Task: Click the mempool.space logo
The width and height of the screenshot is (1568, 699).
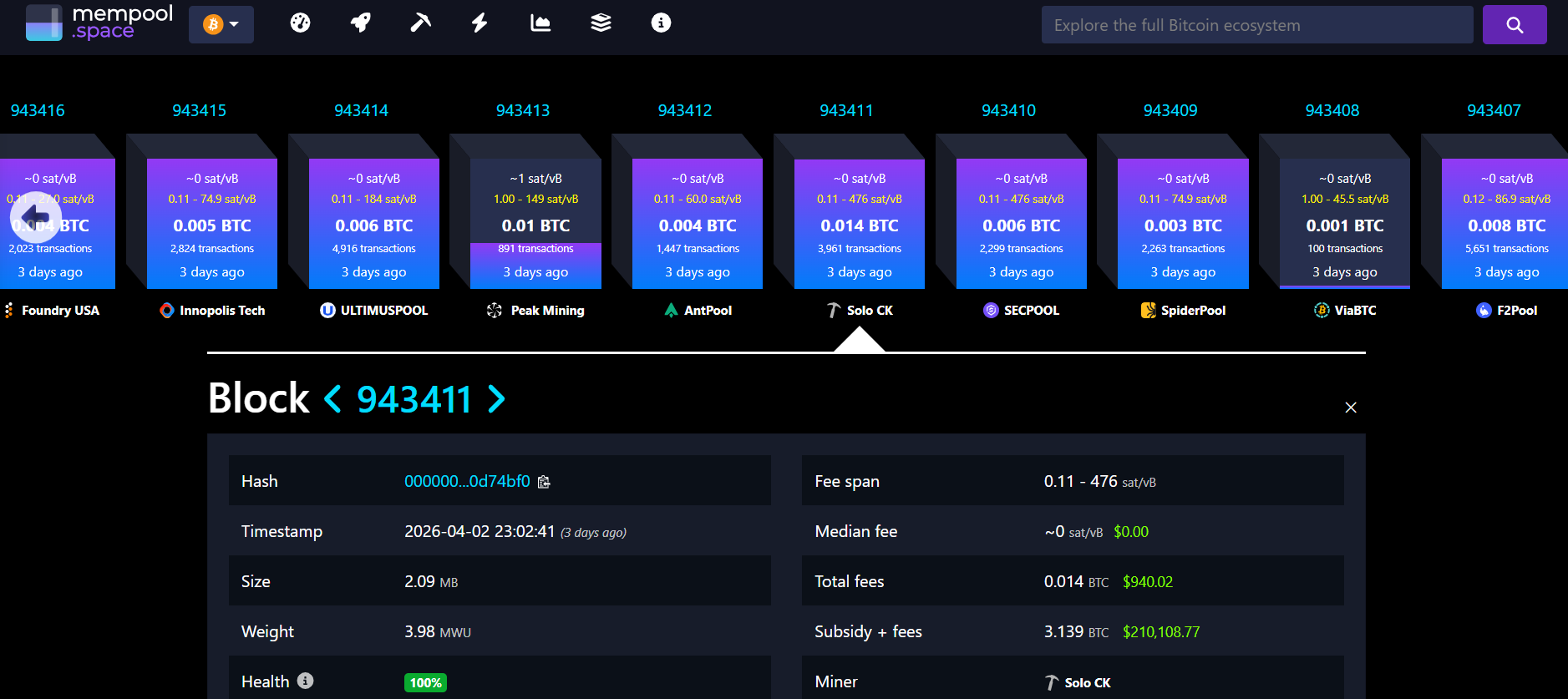Action: coord(99,23)
